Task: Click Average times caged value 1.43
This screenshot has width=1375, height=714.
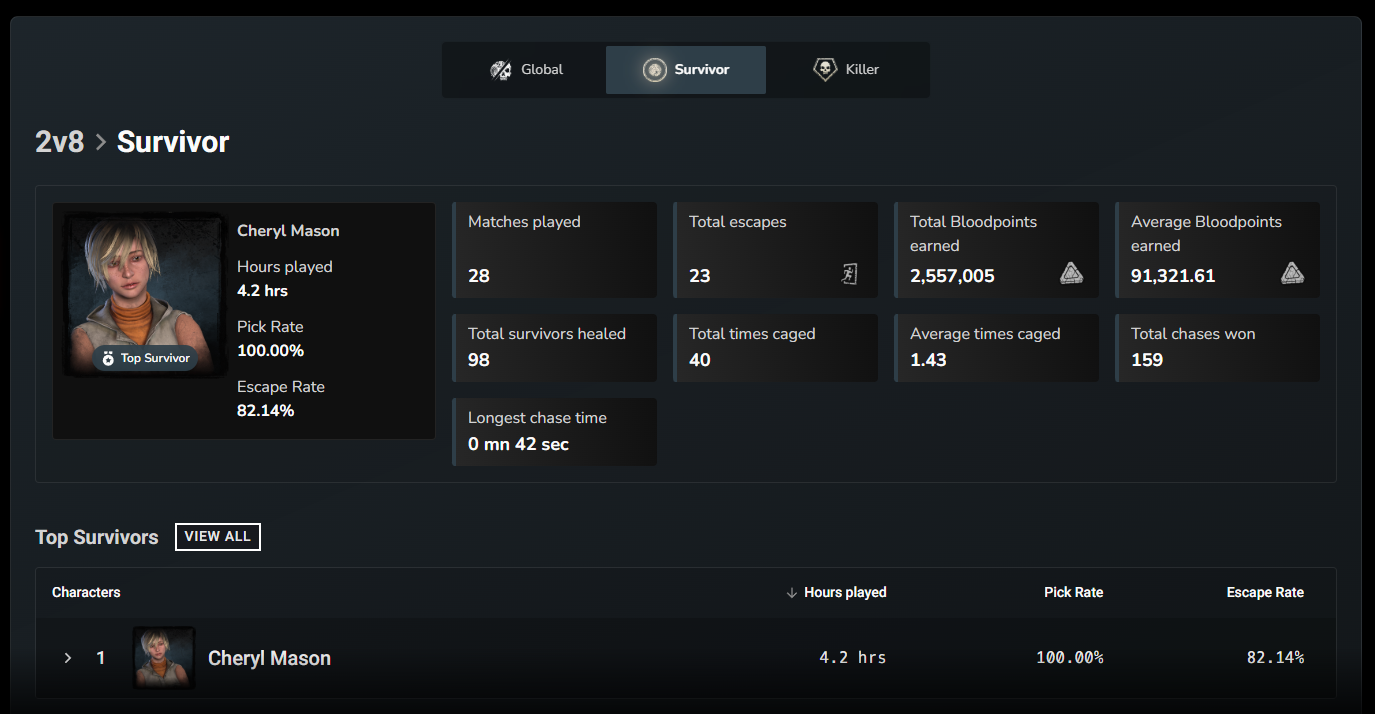Action: coord(928,360)
